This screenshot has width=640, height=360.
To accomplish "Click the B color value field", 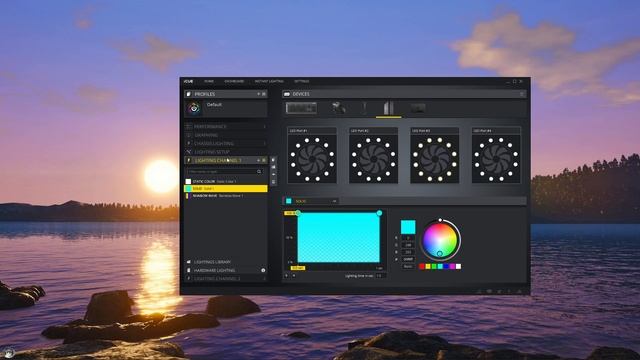I will click(x=408, y=252).
